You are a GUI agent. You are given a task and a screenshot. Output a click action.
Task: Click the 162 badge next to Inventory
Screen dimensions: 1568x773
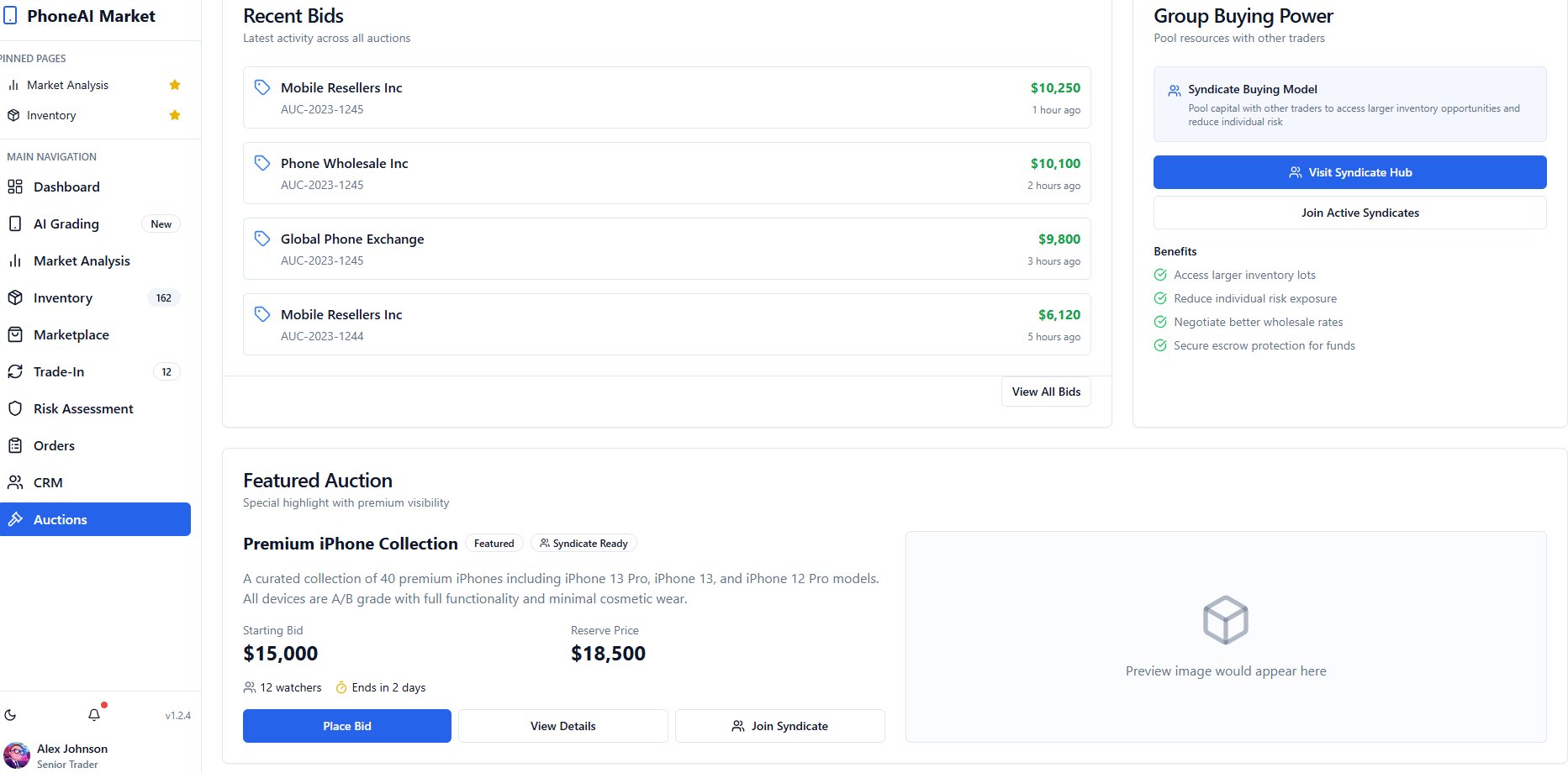[x=164, y=297]
